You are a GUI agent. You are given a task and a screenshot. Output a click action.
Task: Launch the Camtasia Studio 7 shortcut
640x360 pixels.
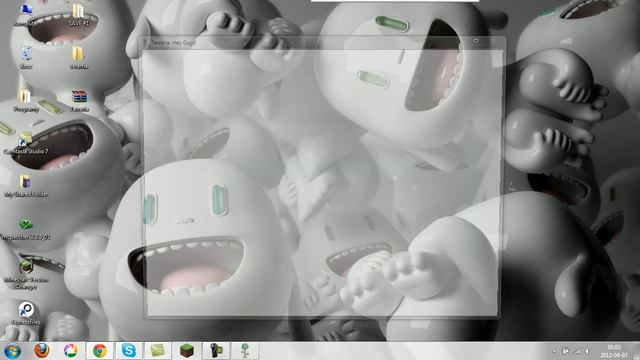[26, 143]
